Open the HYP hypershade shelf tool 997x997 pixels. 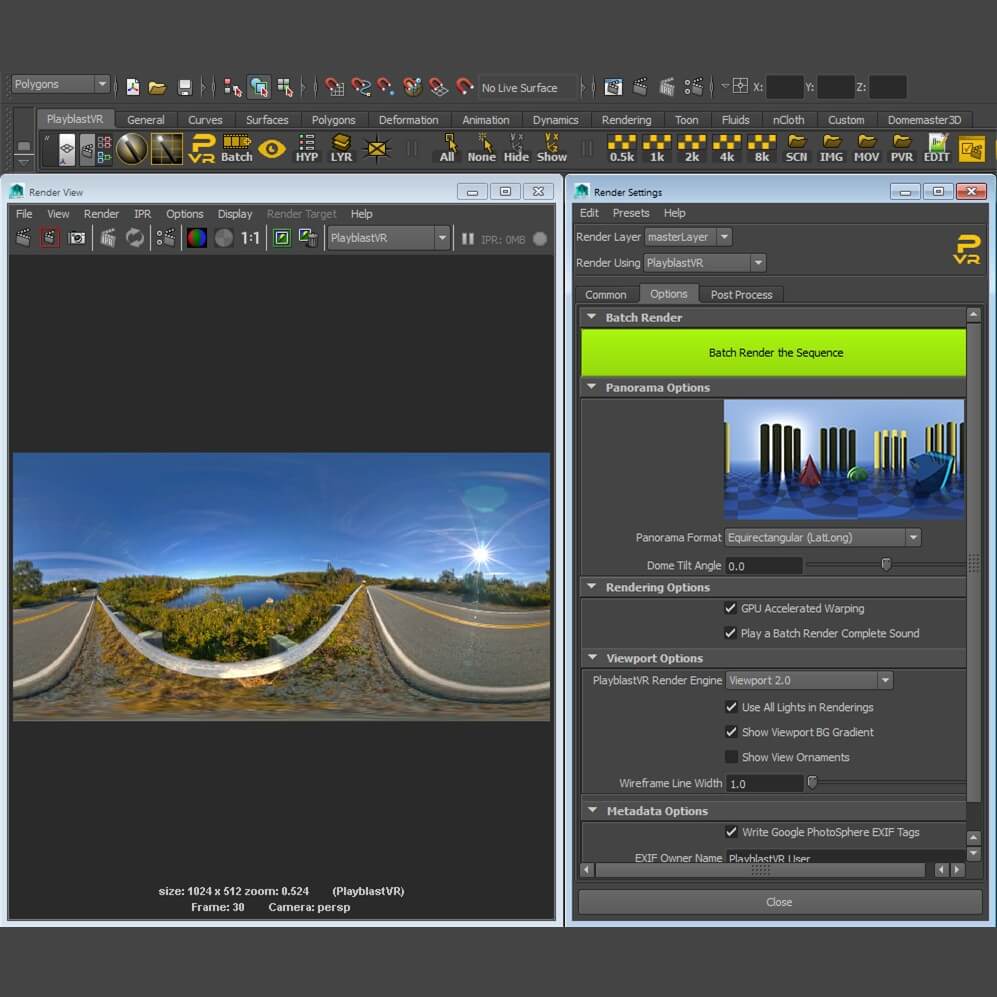306,149
